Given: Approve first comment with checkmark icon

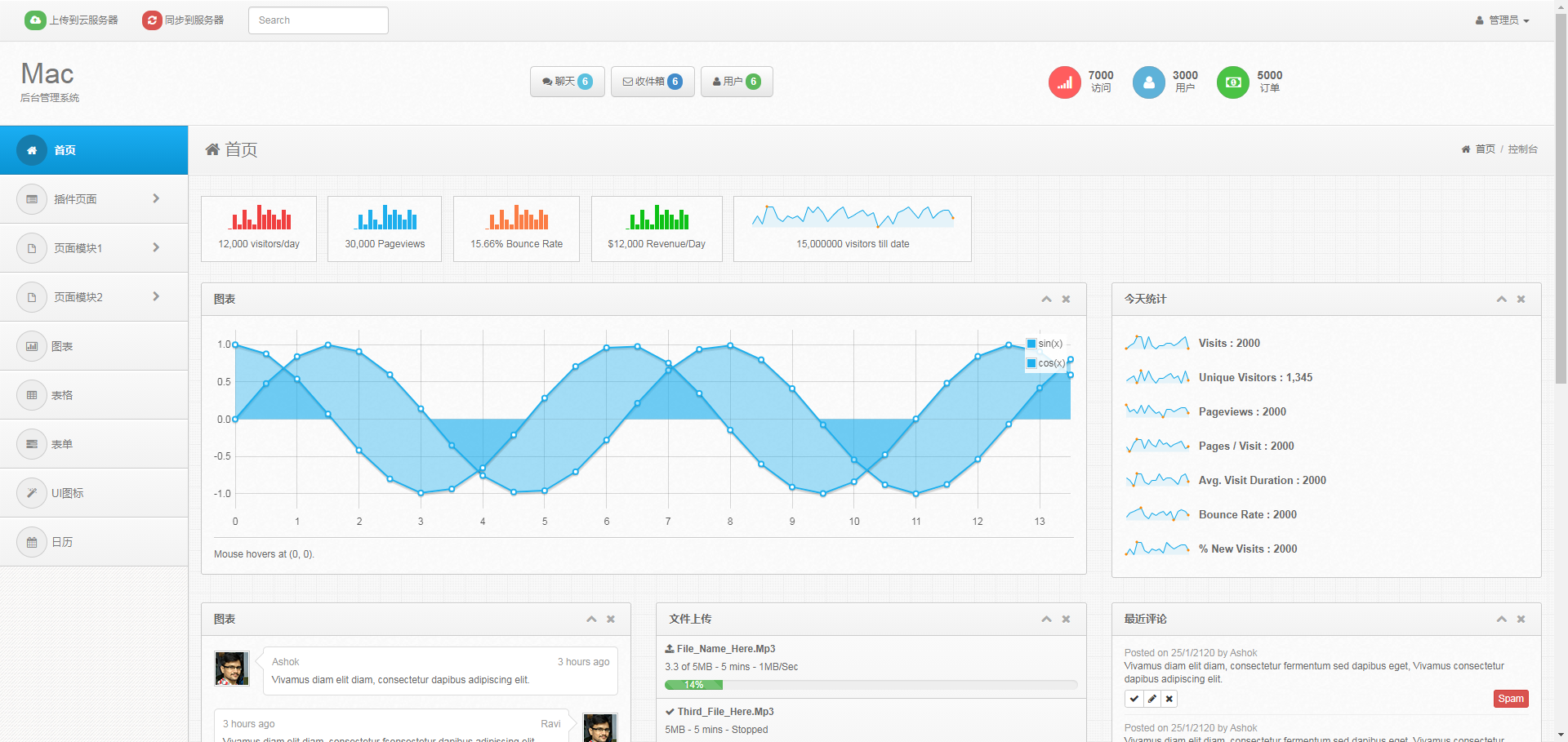Looking at the screenshot, I should [1134, 699].
